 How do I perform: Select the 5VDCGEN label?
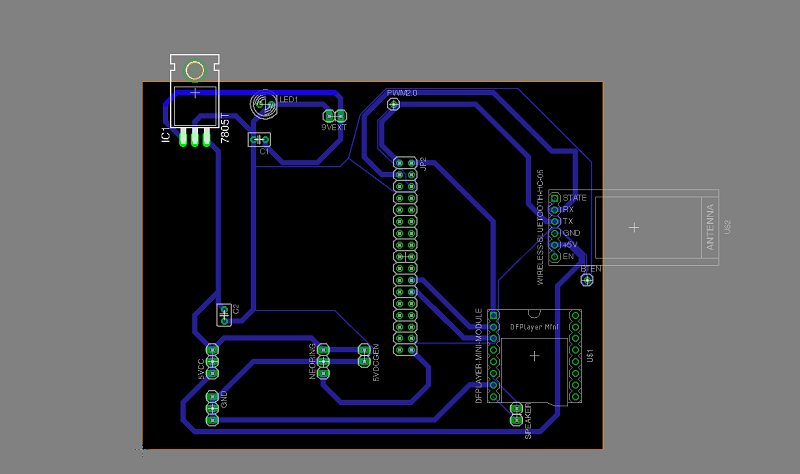point(376,363)
